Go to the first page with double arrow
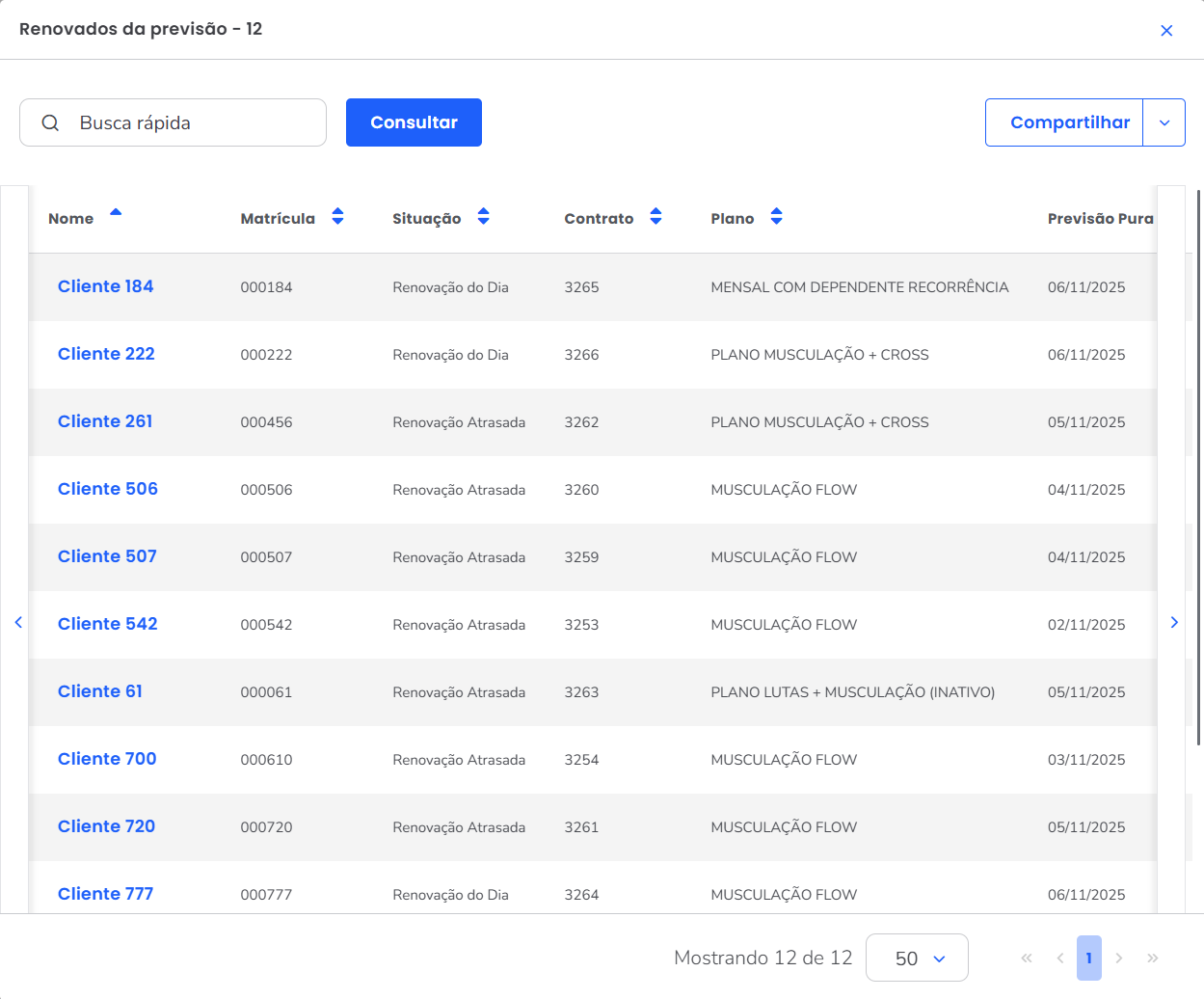 1027,958
